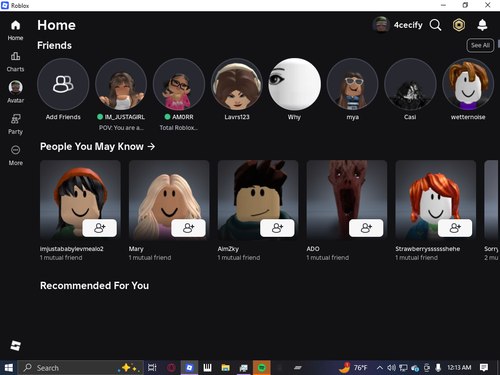Open Party in the sidebar
Viewport: 500px width, 375px height.
point(15,124)
